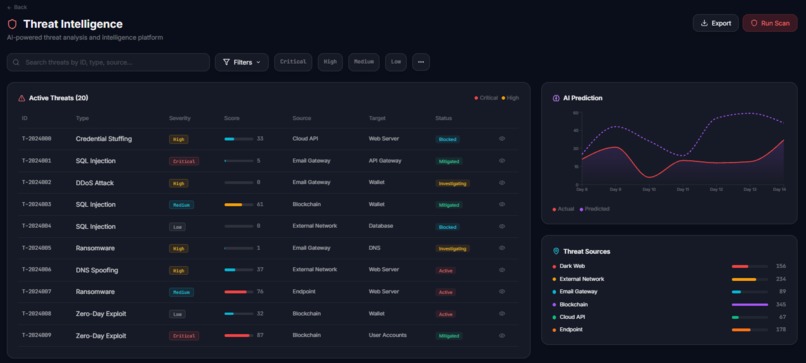This screenshot has height=363, width=806.
Task: Click the eye icon for T-2024006
Action: [502, 270]
